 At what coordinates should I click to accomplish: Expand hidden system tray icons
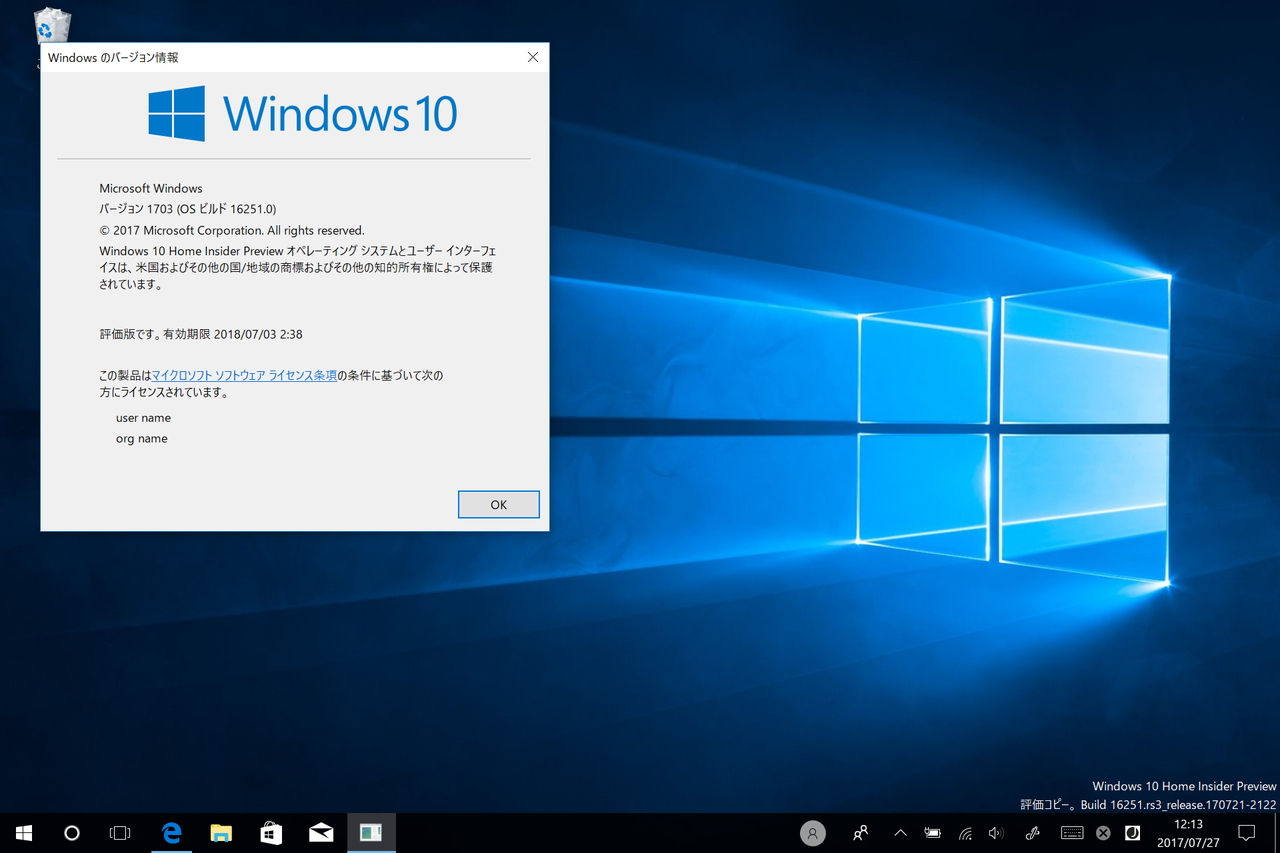click(x=900, y=832)
